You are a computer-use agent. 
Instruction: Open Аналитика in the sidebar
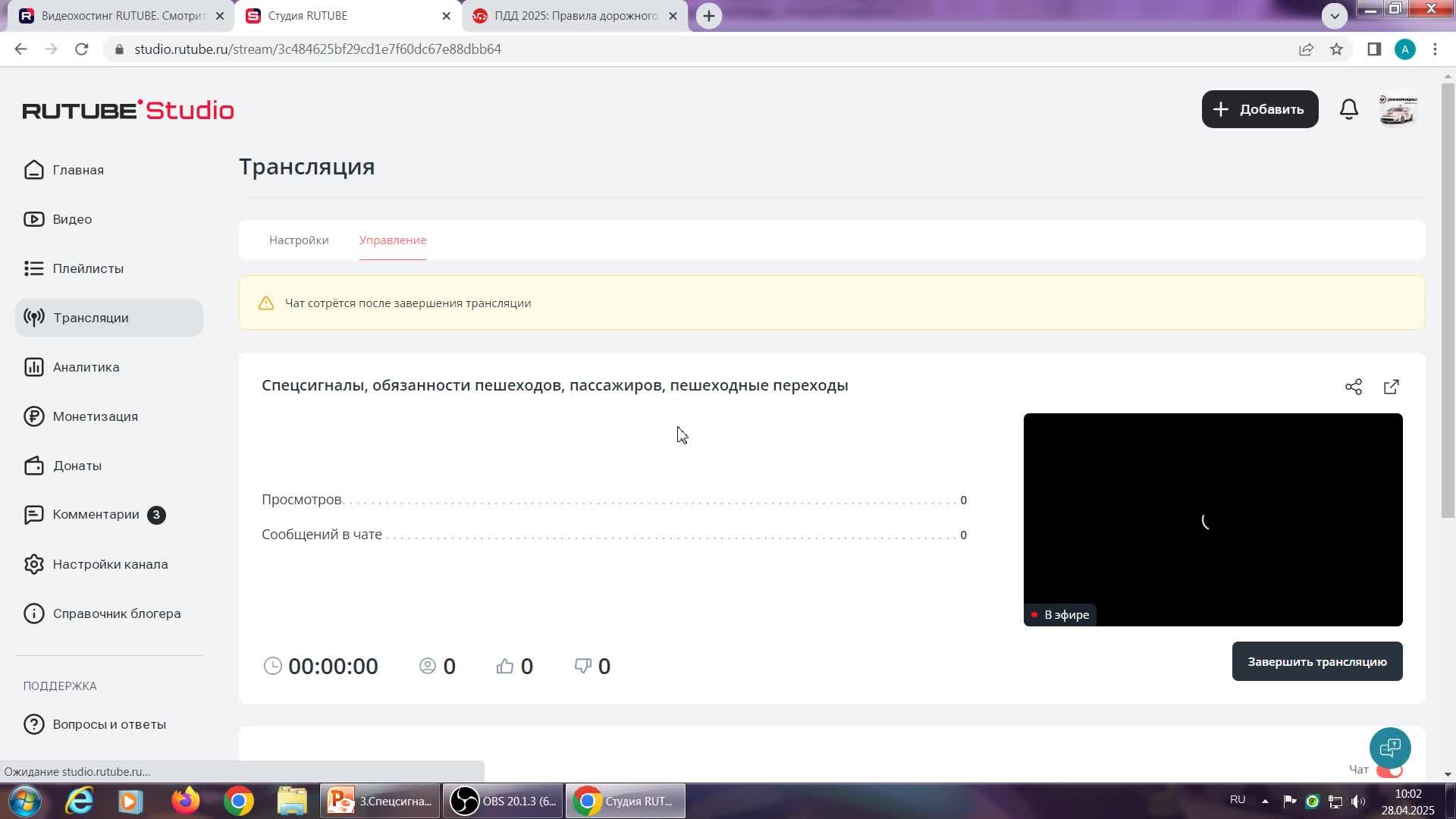coord(86,367)
